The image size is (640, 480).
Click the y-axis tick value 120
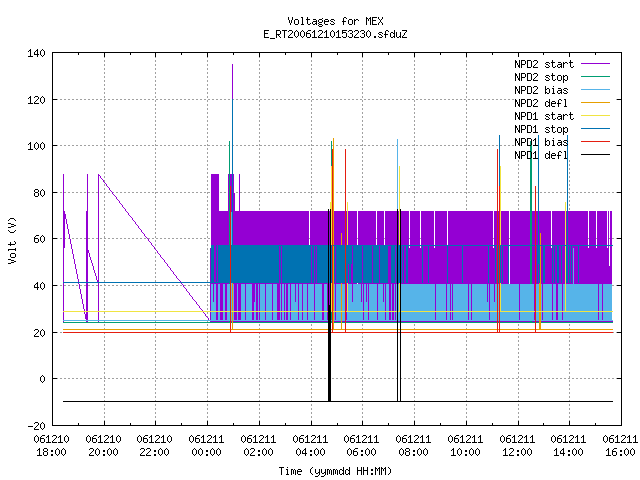36,100
